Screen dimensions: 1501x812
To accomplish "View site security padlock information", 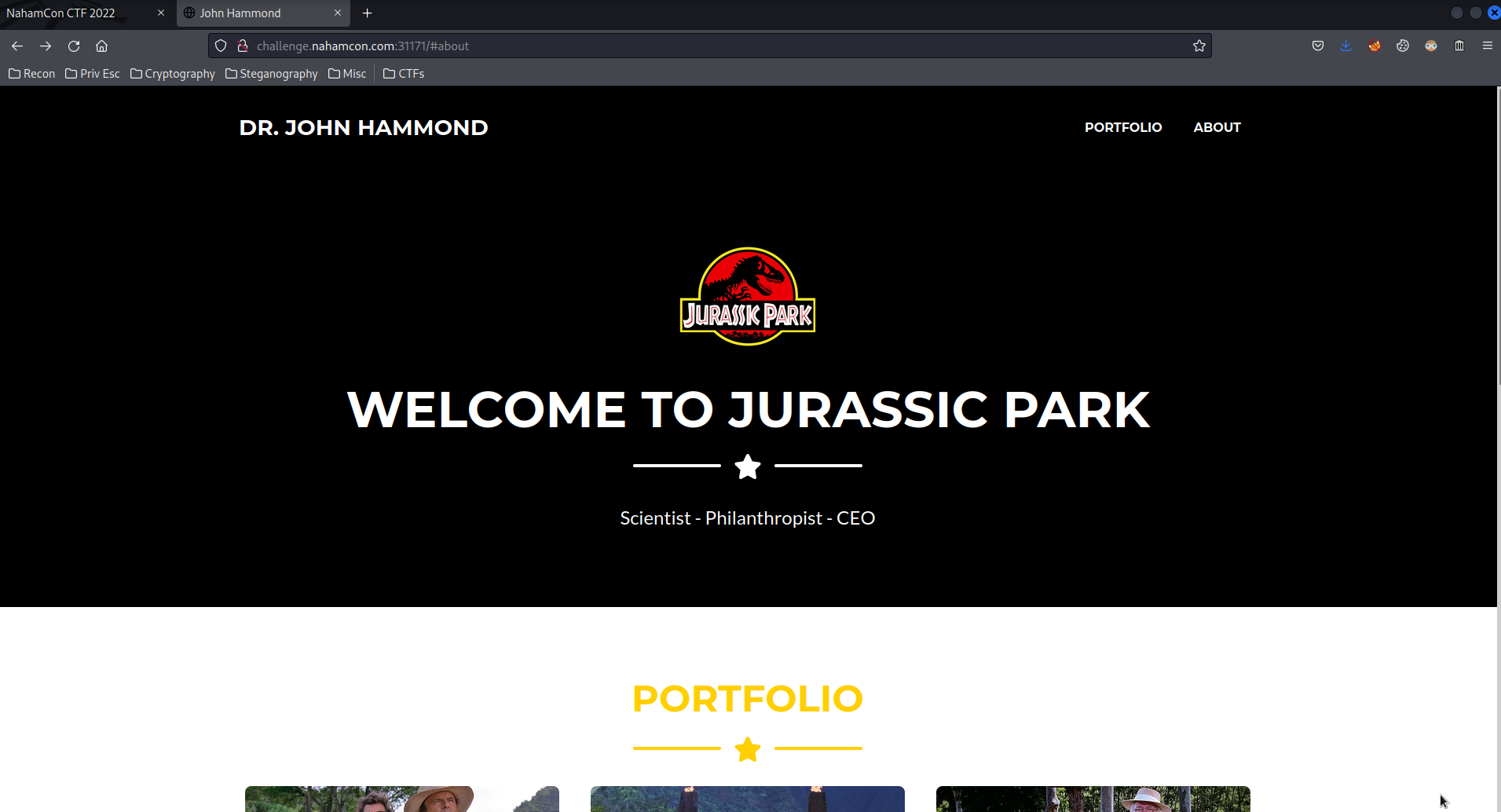I will point(243,46).
